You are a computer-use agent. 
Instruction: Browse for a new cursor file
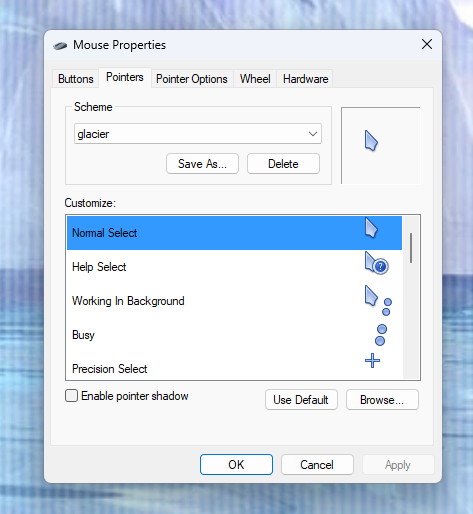point(382,400)
